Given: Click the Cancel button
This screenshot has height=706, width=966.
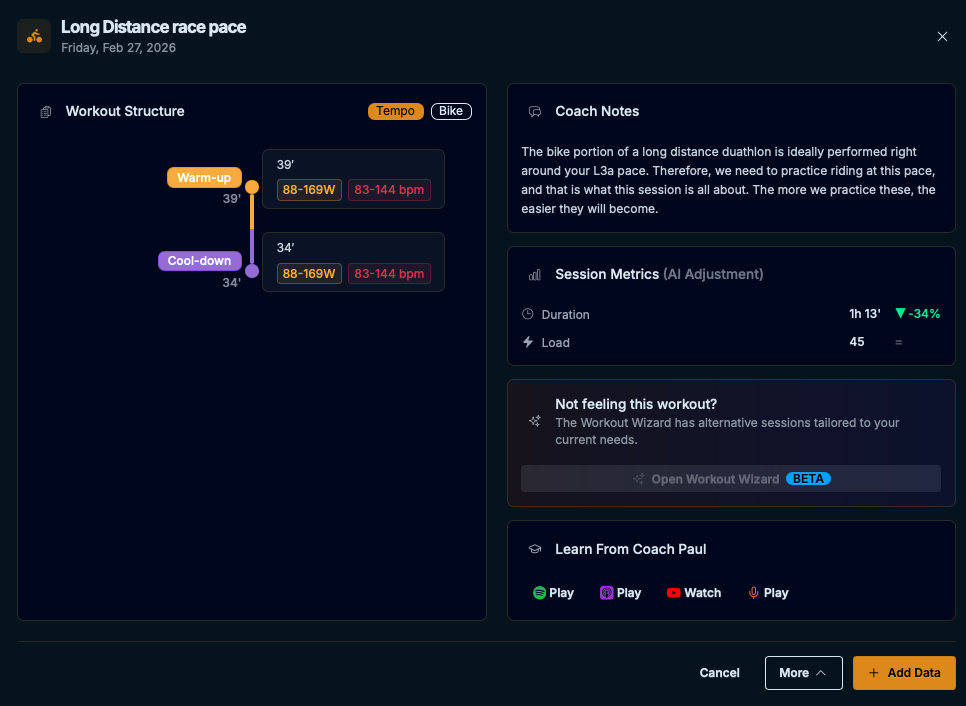Looking at the screenshot, I should coord(719,673).
